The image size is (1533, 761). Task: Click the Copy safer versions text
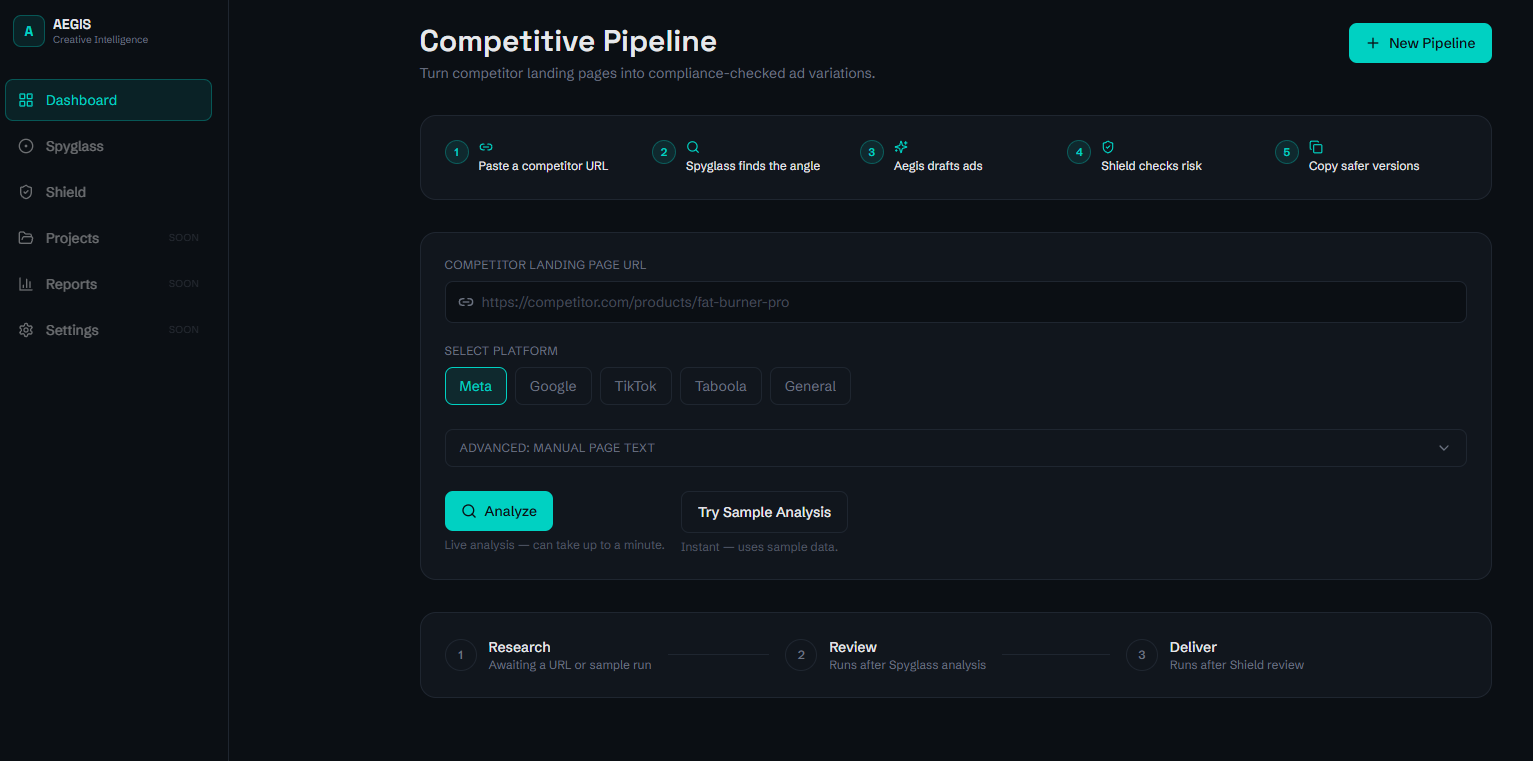point(1364,166)
